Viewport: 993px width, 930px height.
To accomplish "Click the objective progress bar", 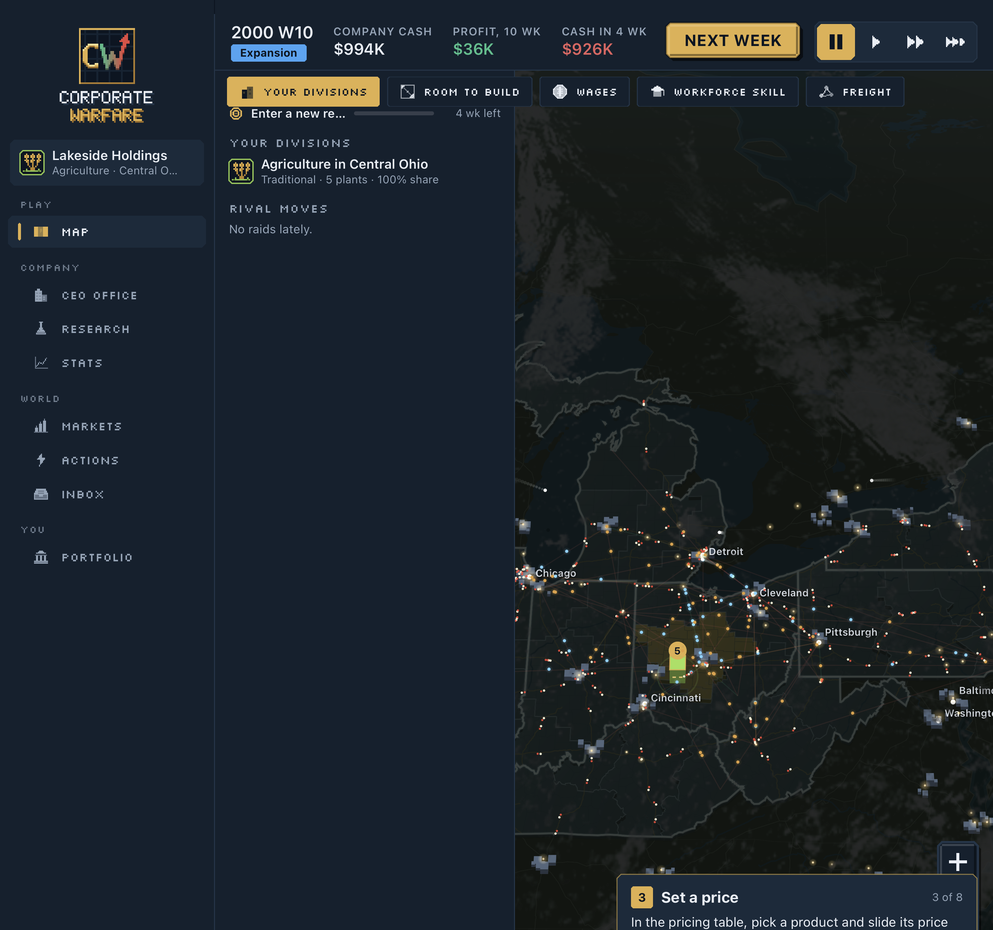I will 394,114.
